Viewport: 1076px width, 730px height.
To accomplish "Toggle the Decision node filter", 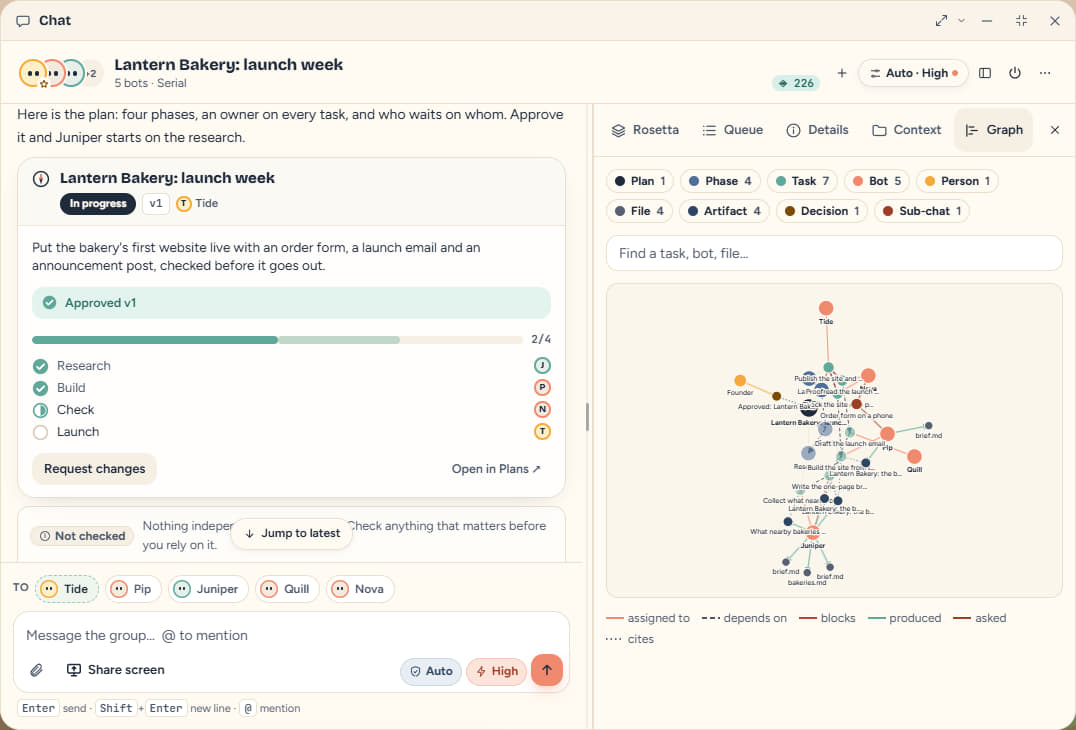I will click(822, 211).
